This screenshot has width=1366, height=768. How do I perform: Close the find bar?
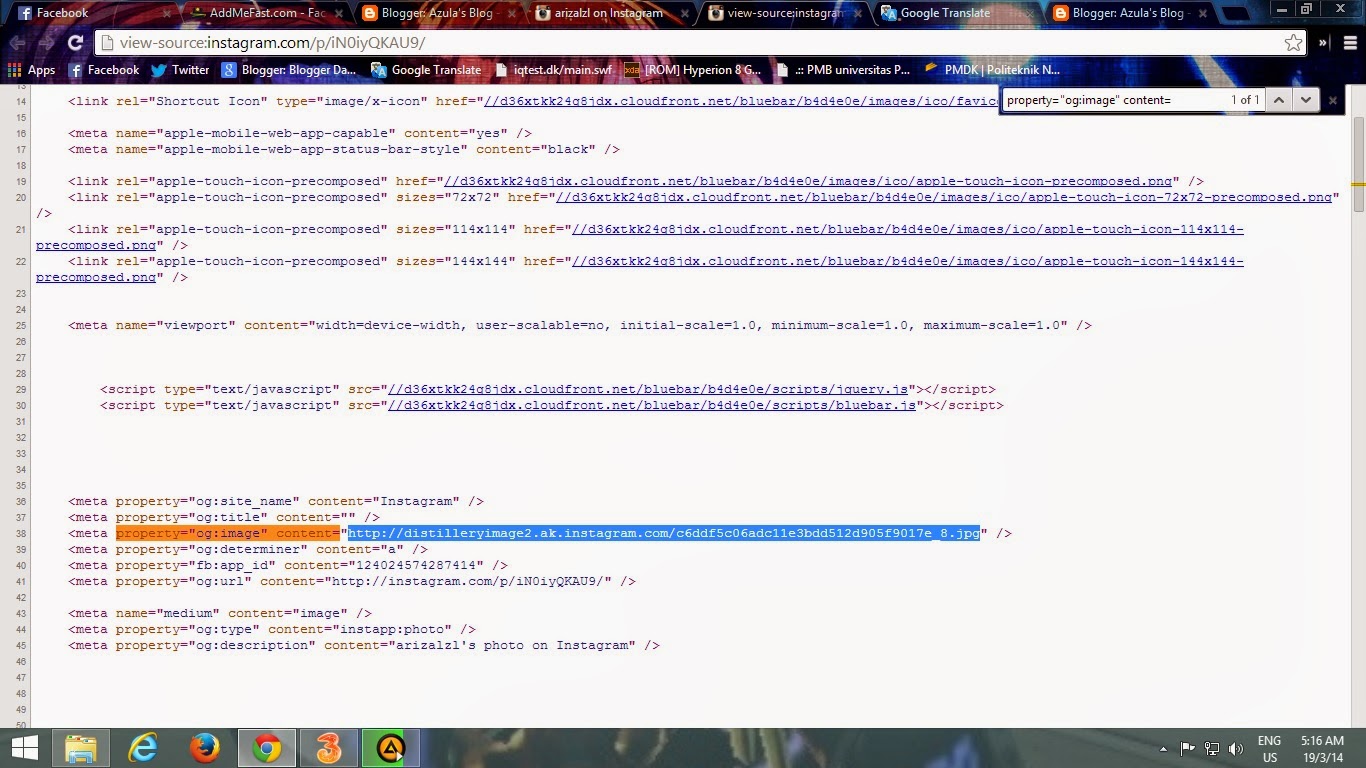coord(1332,100)
